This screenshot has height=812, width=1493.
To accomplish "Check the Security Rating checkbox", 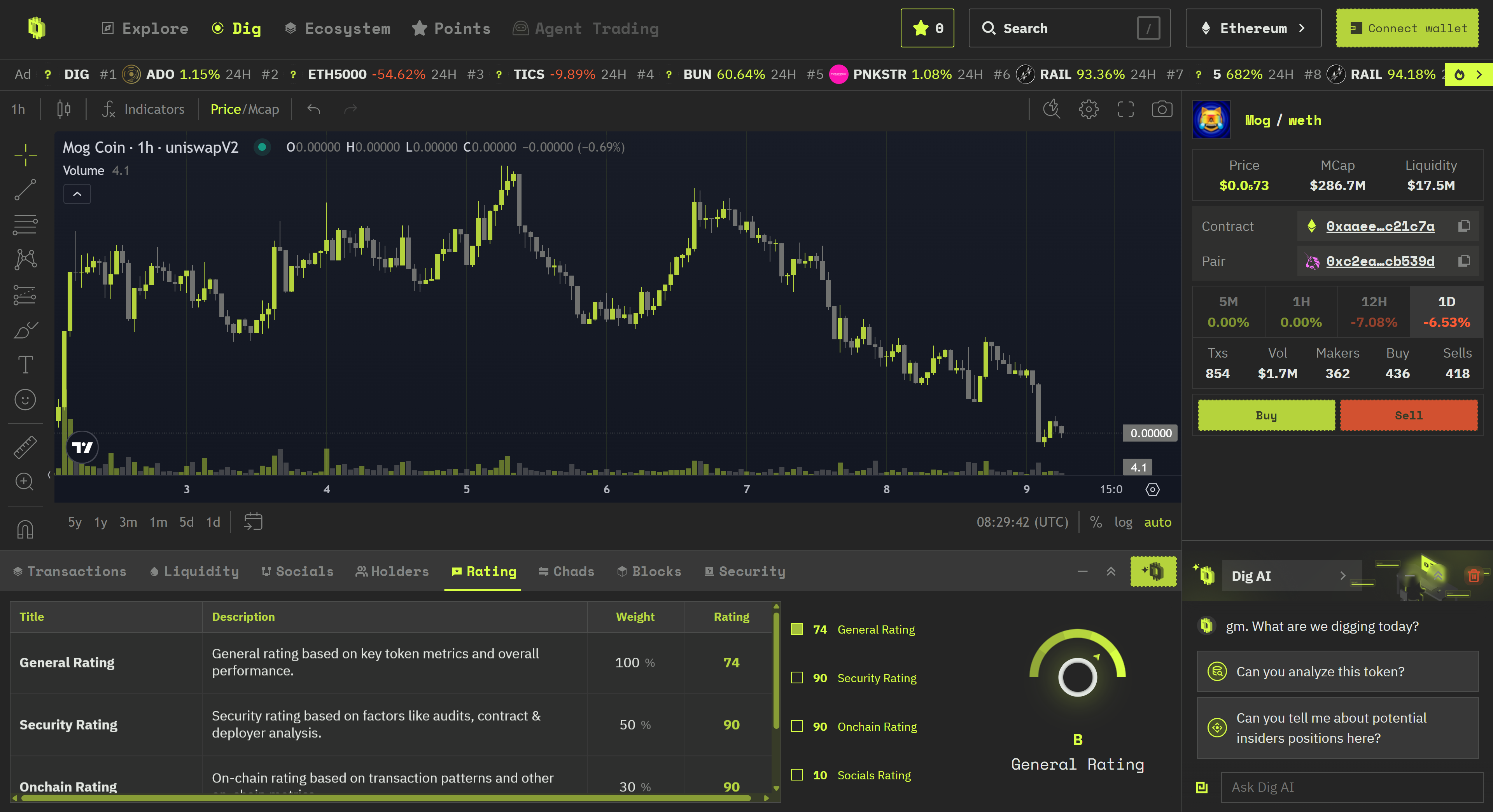I will pyautogui.click(x=797, y=678).
